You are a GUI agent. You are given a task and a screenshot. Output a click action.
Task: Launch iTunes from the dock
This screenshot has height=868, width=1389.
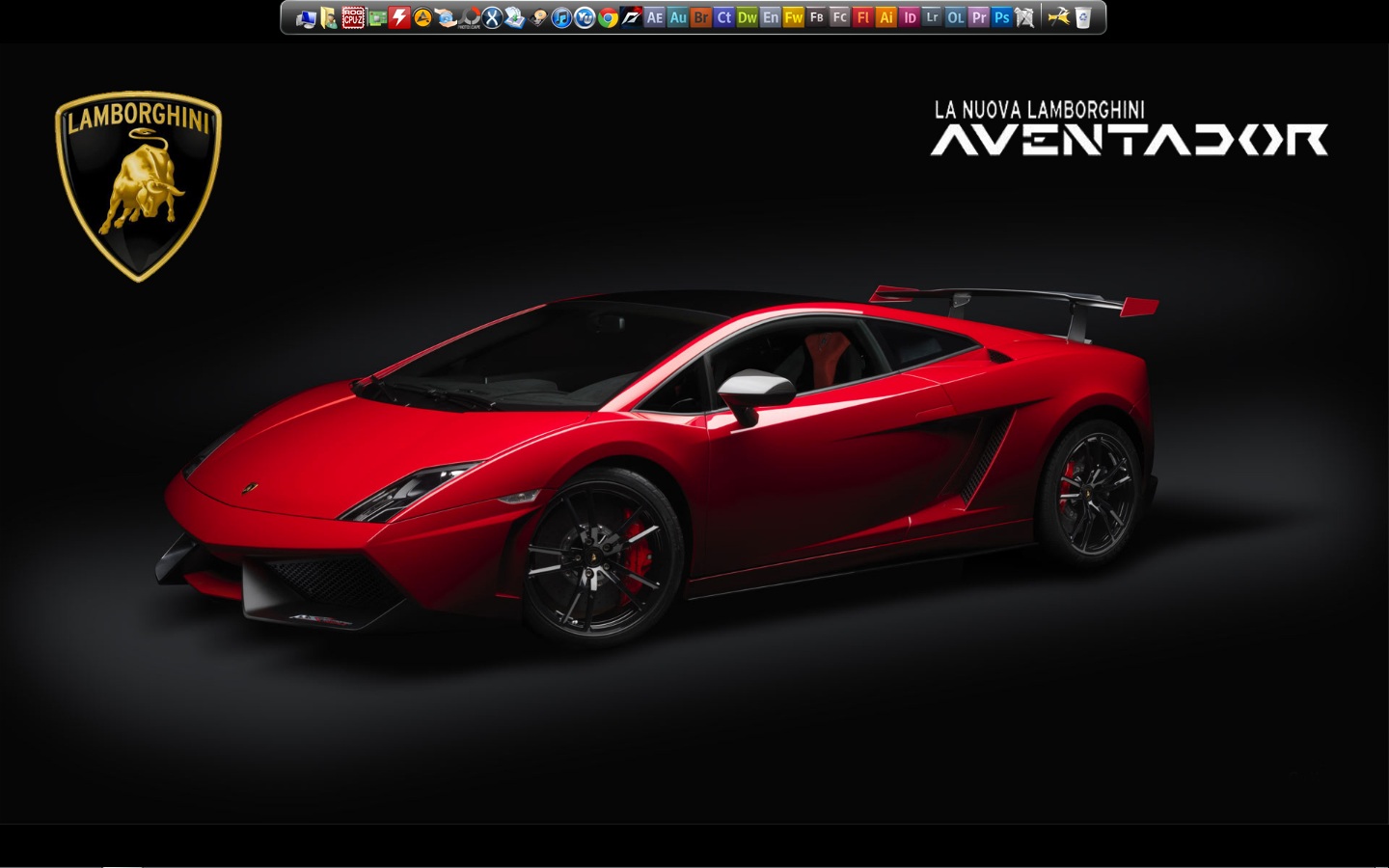click(x=561, y=17)
